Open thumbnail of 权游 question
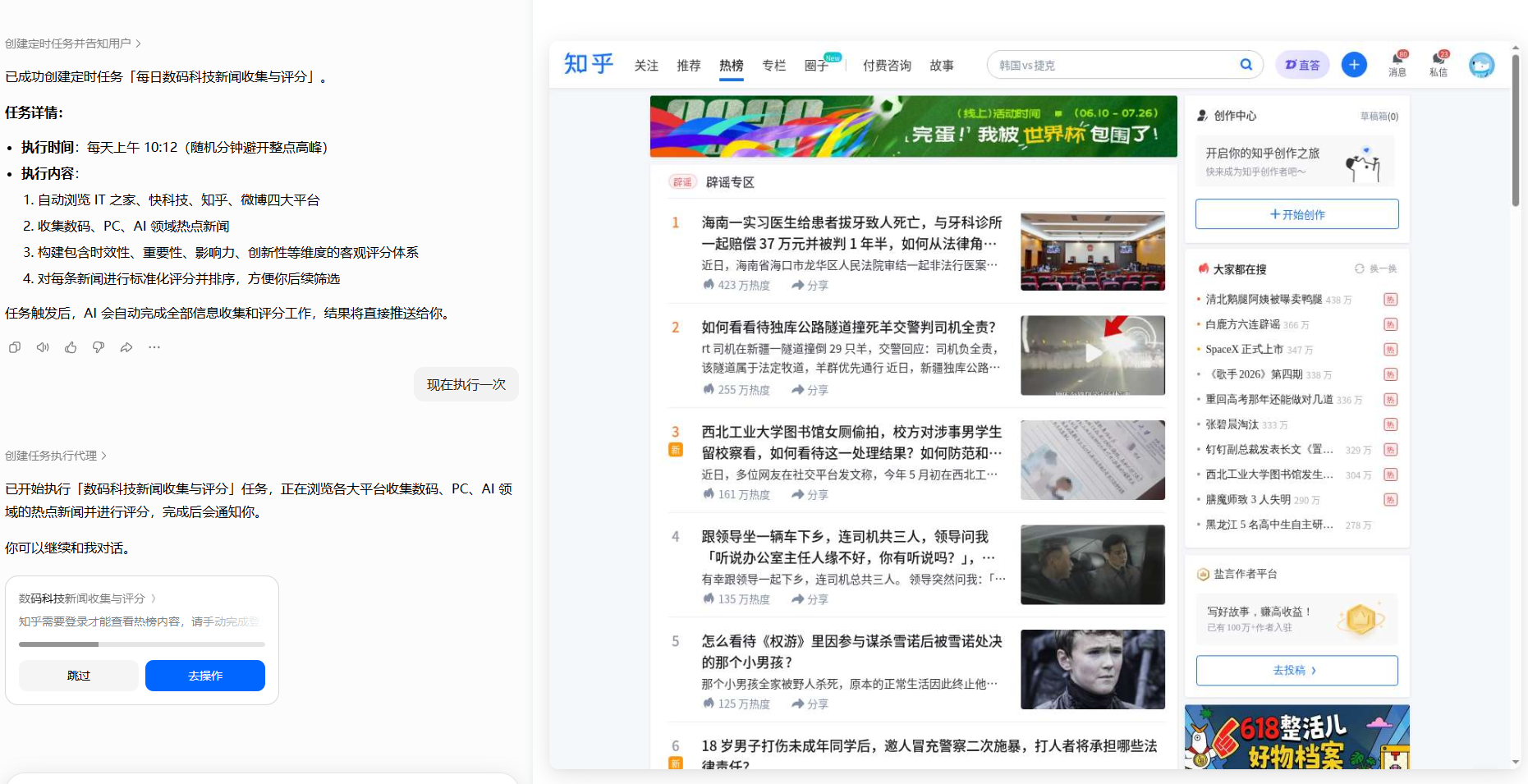This screenshot has height=784, width=1528. click(x=1093, y=669)
